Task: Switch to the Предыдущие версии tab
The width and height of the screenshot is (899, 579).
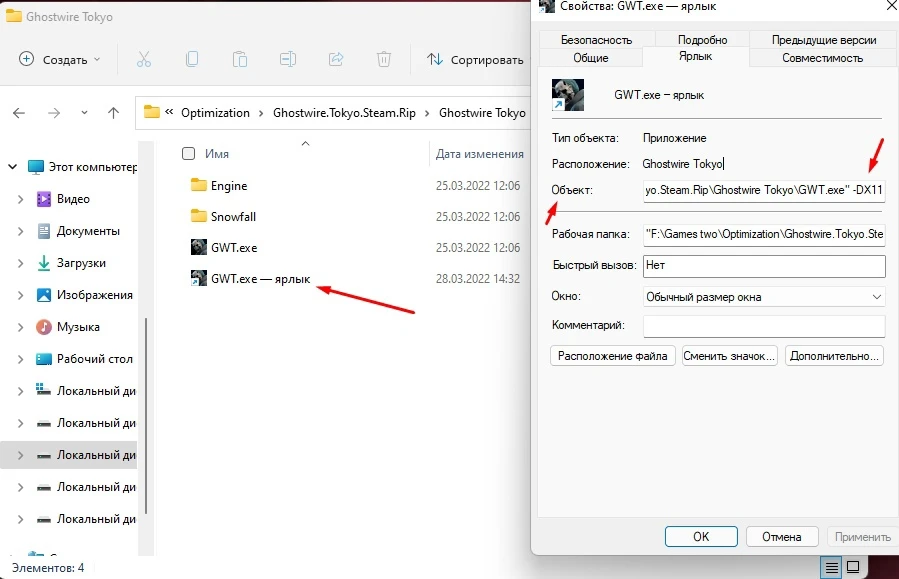Action: click(x=823, y=40)
